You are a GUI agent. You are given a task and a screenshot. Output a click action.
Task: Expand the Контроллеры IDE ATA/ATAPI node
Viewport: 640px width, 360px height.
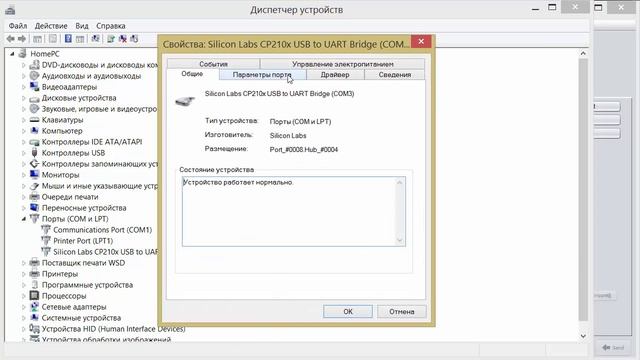click(24, 142)
